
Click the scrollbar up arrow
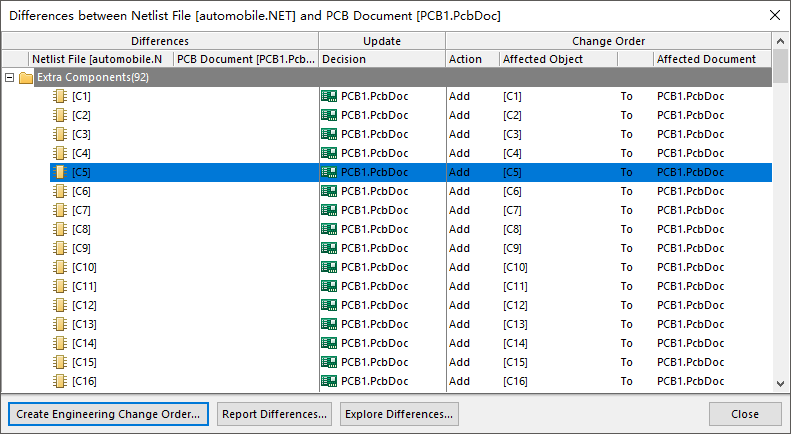pyautogui.click(x=780, y=41)
